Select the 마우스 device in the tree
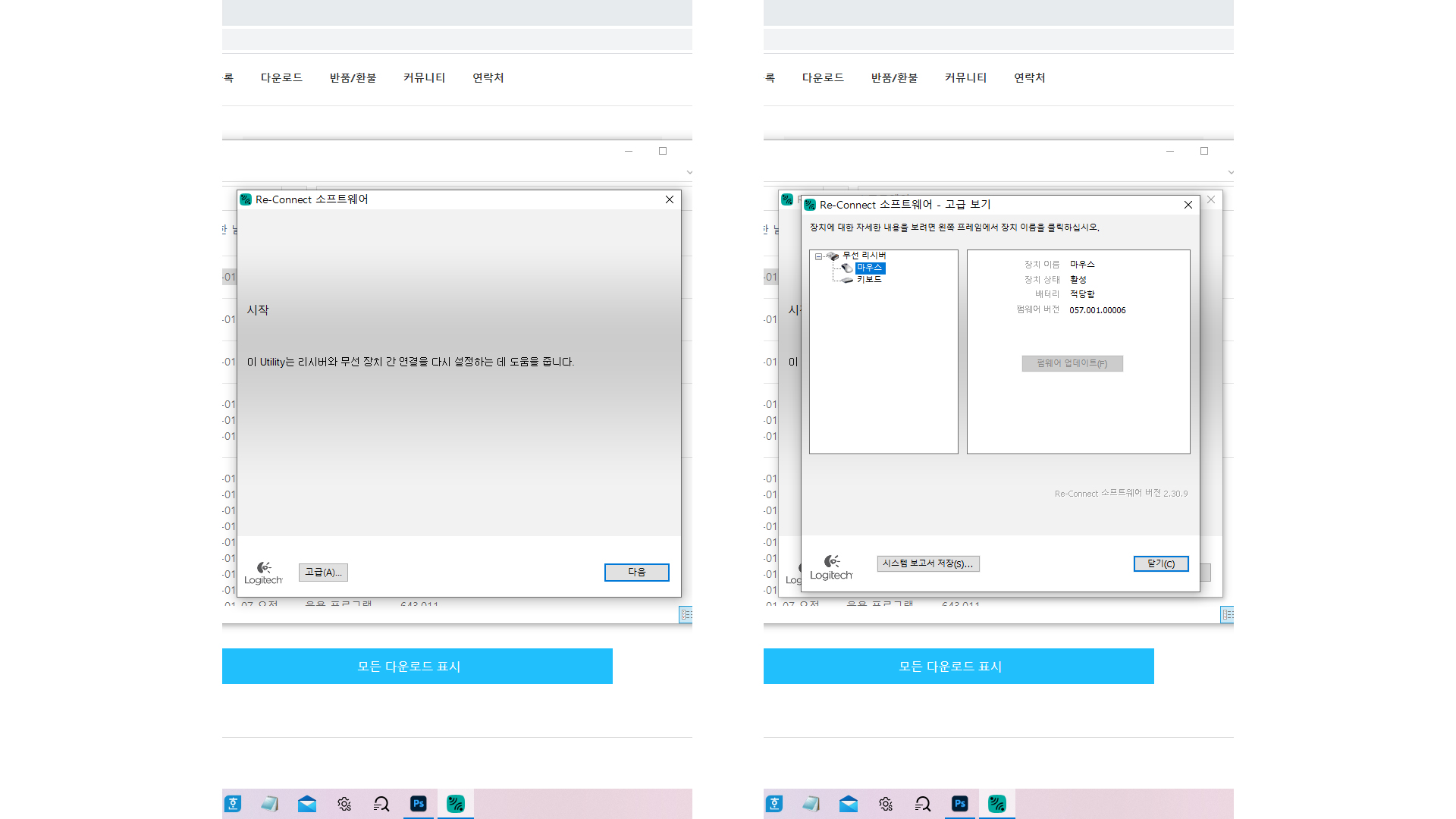Image resolution: width=1456 pixels, height=819 pixels. [870, 268]
